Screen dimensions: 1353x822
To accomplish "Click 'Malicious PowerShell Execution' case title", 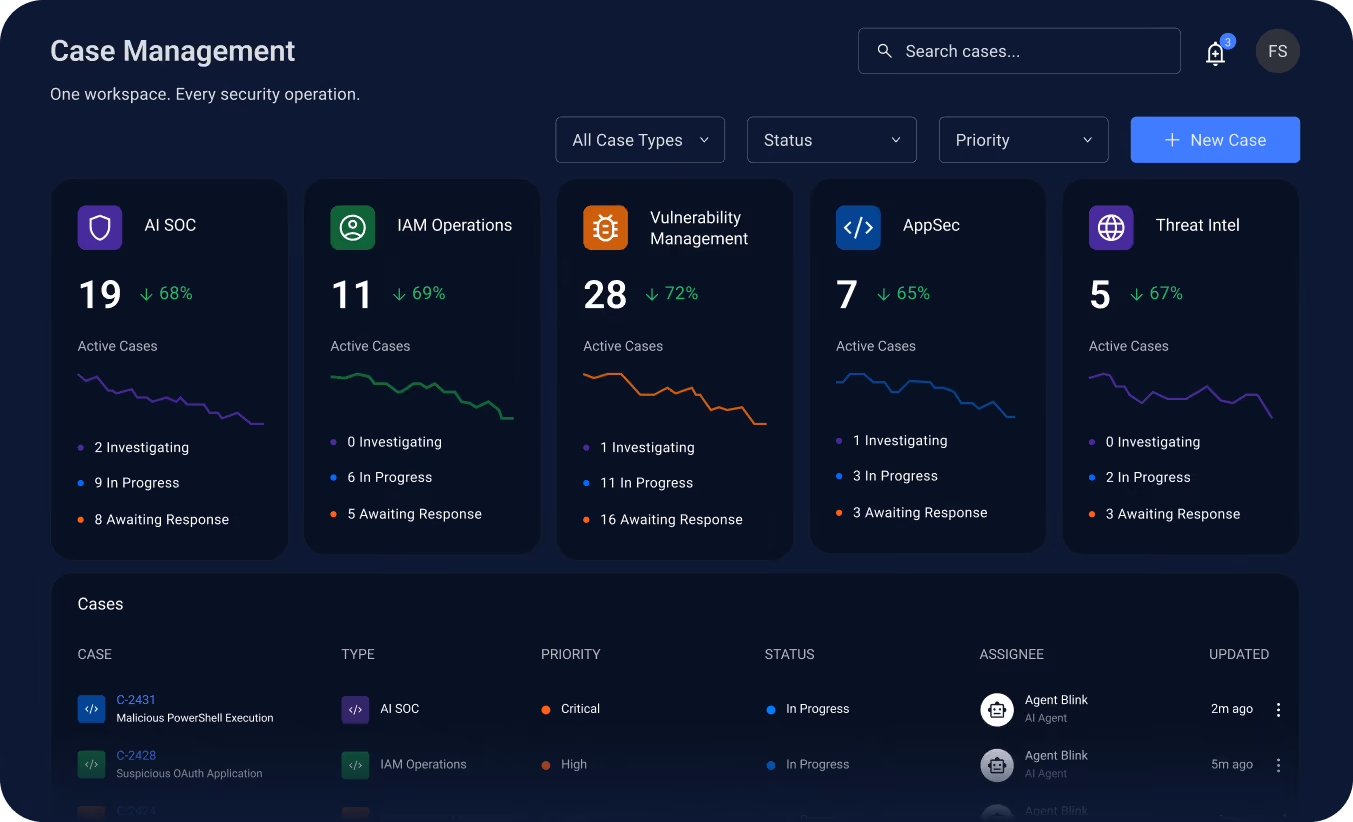I will click(x=195, y=718).
